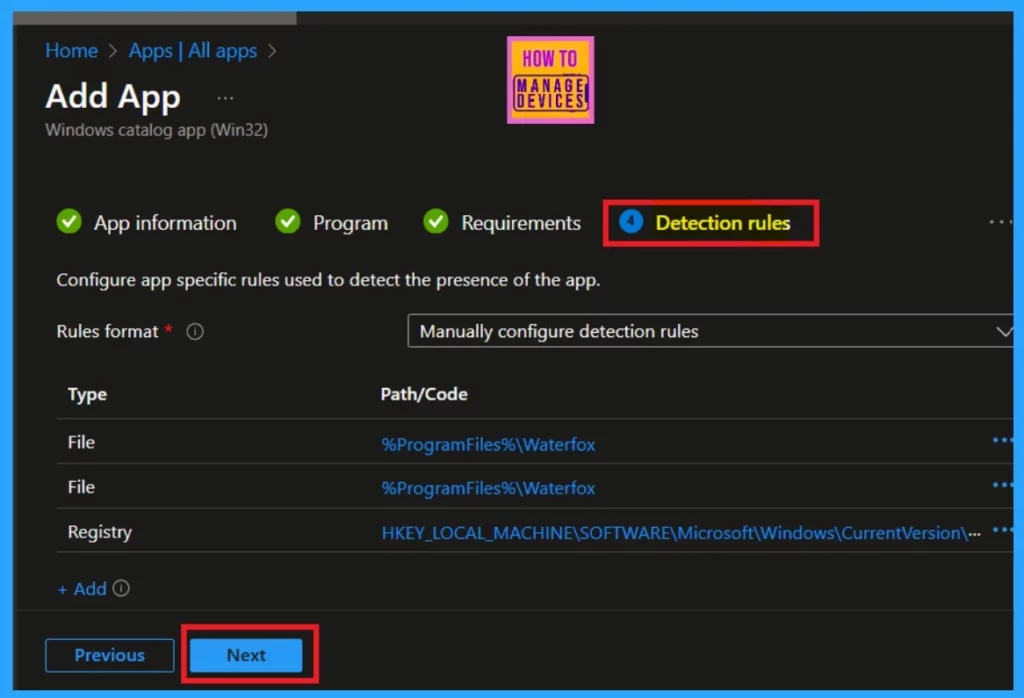Click the info icon next to Add
Screen dimensions: 1024x698
(121, 588)
